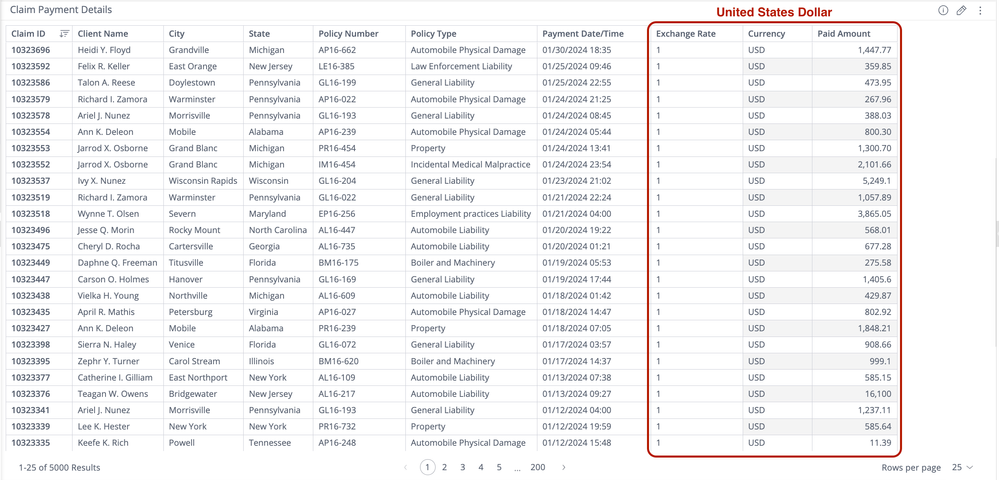This screenshot has width=999, height=480.
Task: Jump to page 200 of results
Action: pos(538,467)
